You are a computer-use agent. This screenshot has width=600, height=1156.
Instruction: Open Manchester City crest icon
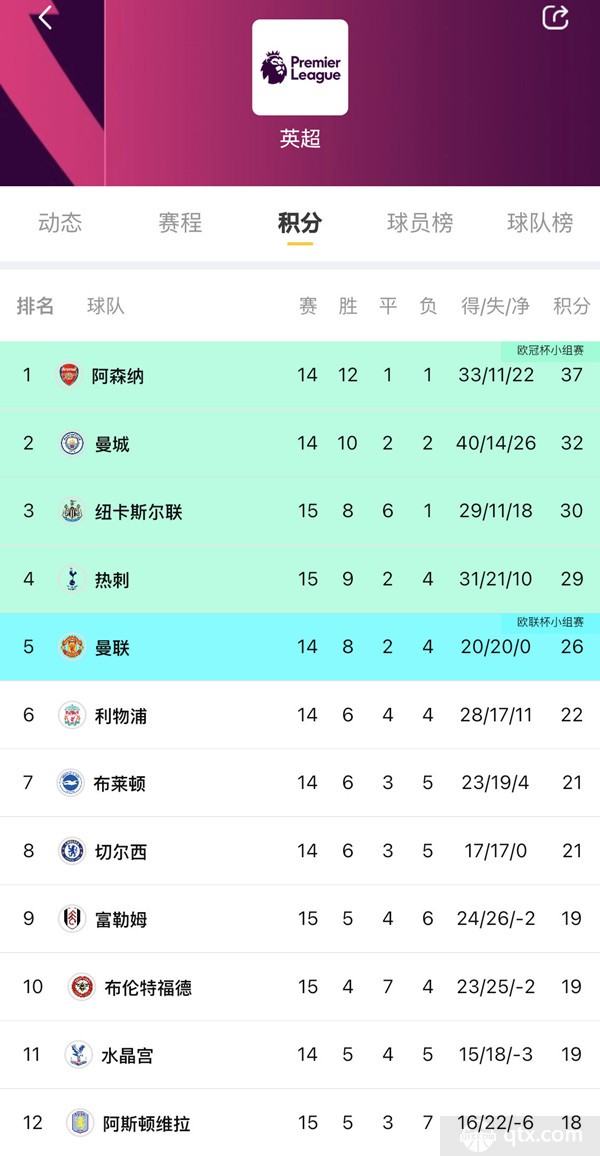(x=71, y=443)
